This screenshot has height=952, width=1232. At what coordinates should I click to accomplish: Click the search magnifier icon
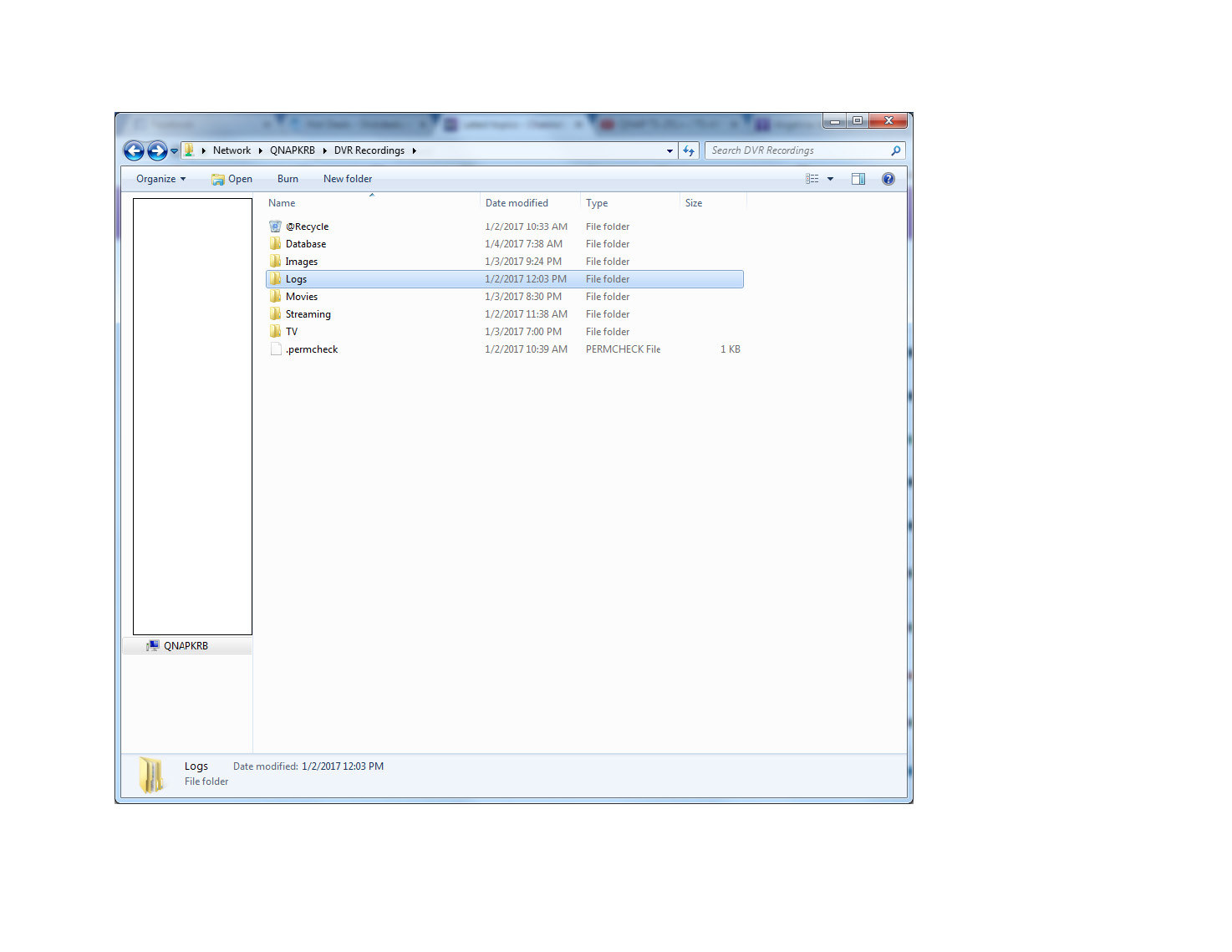pos(895,150)
